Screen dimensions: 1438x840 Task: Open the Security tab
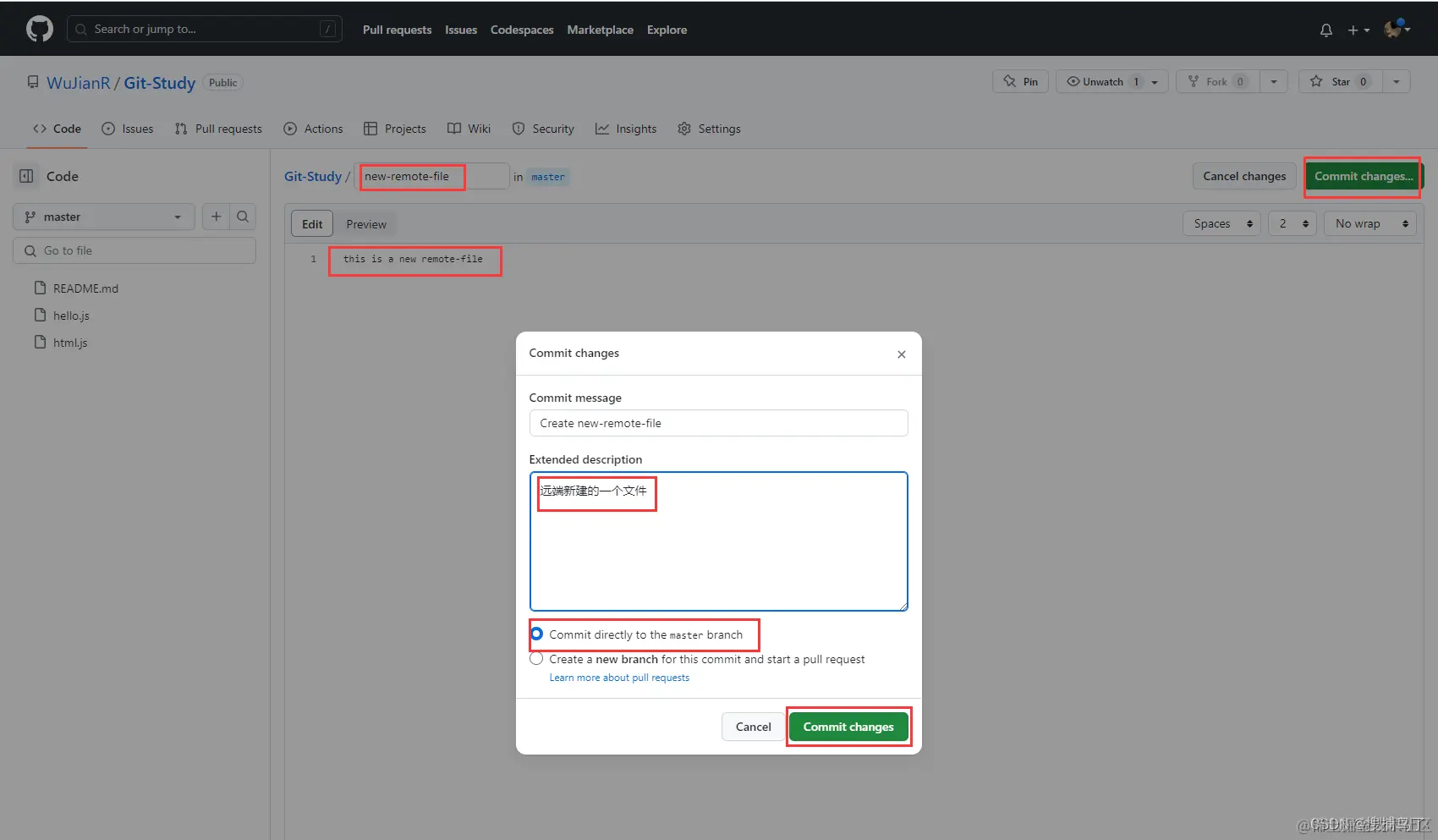543,129
